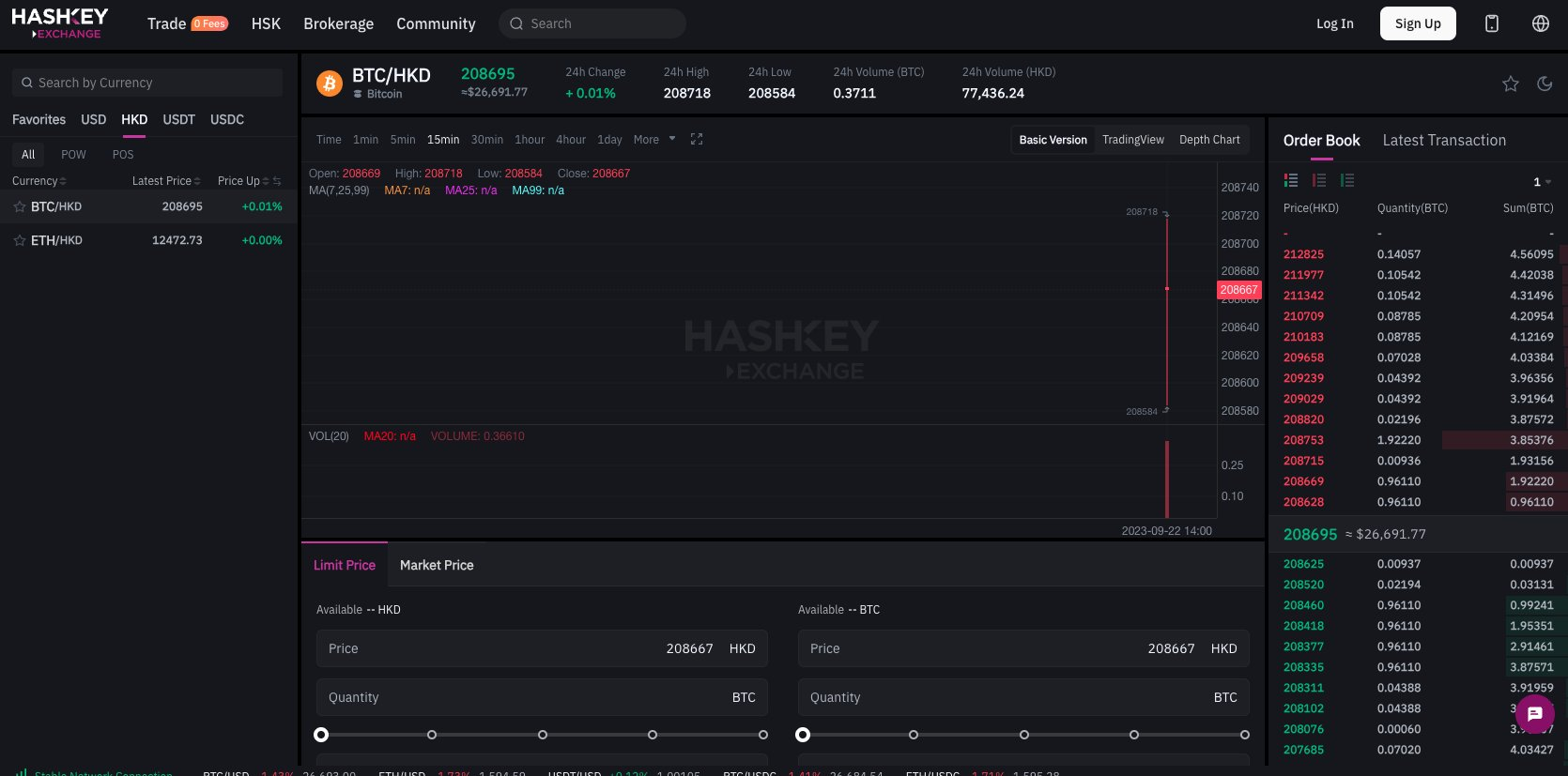Sort list by Price Up column
The width and height of the screenshot is (1568, 776).
coord(243,181)
